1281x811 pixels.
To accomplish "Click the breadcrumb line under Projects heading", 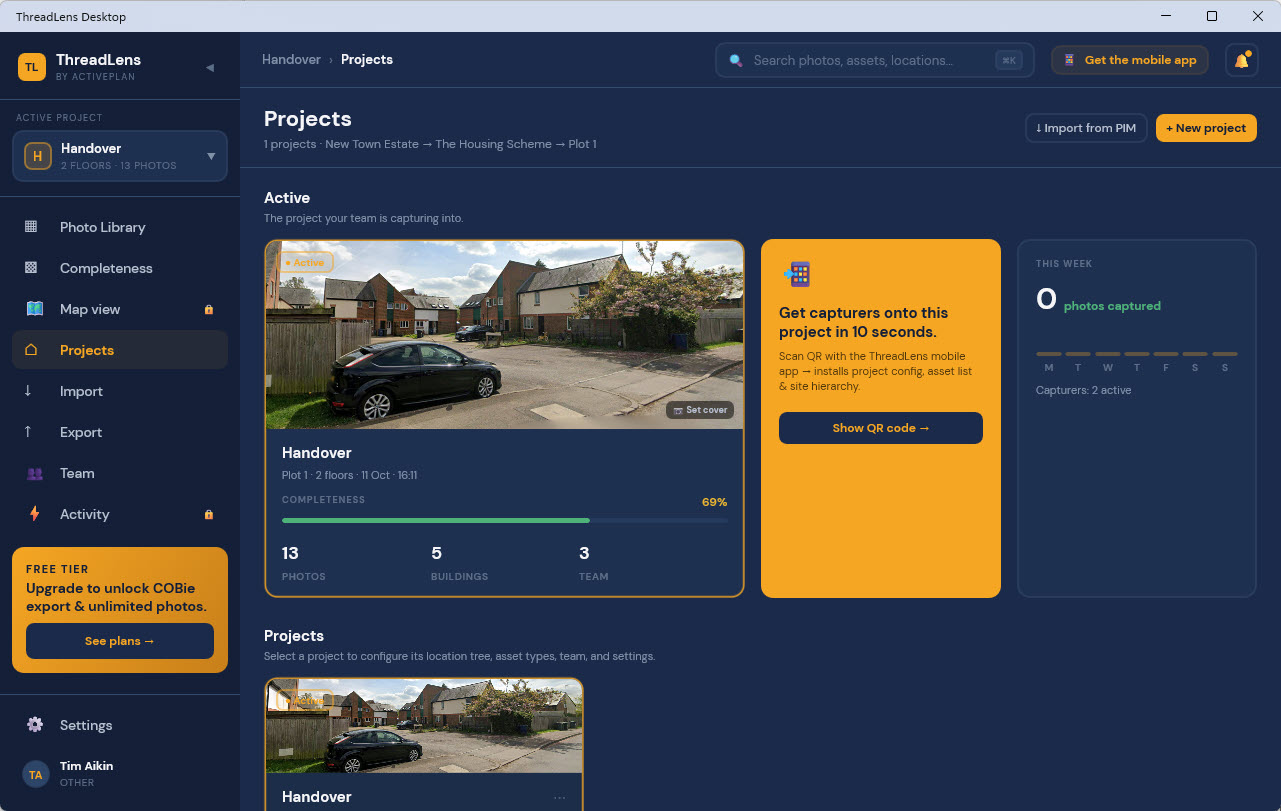I will click(430, 144).
